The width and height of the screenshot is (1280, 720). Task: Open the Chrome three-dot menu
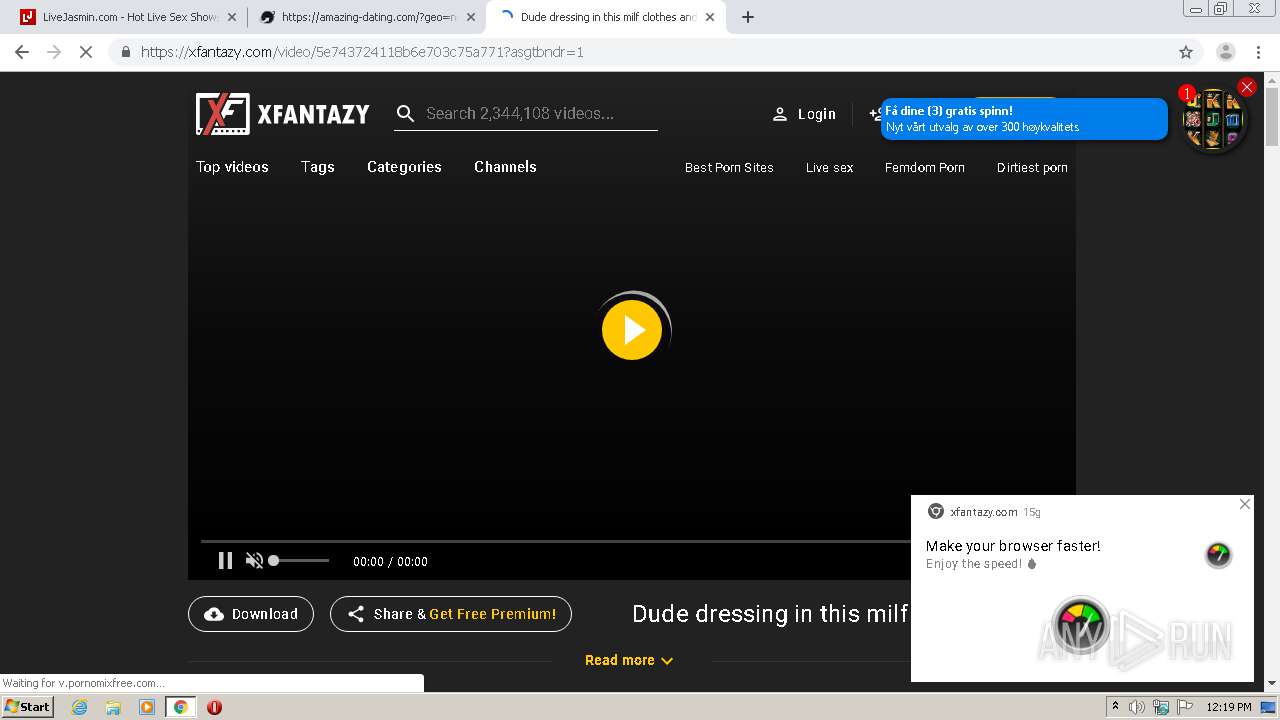1258,52
